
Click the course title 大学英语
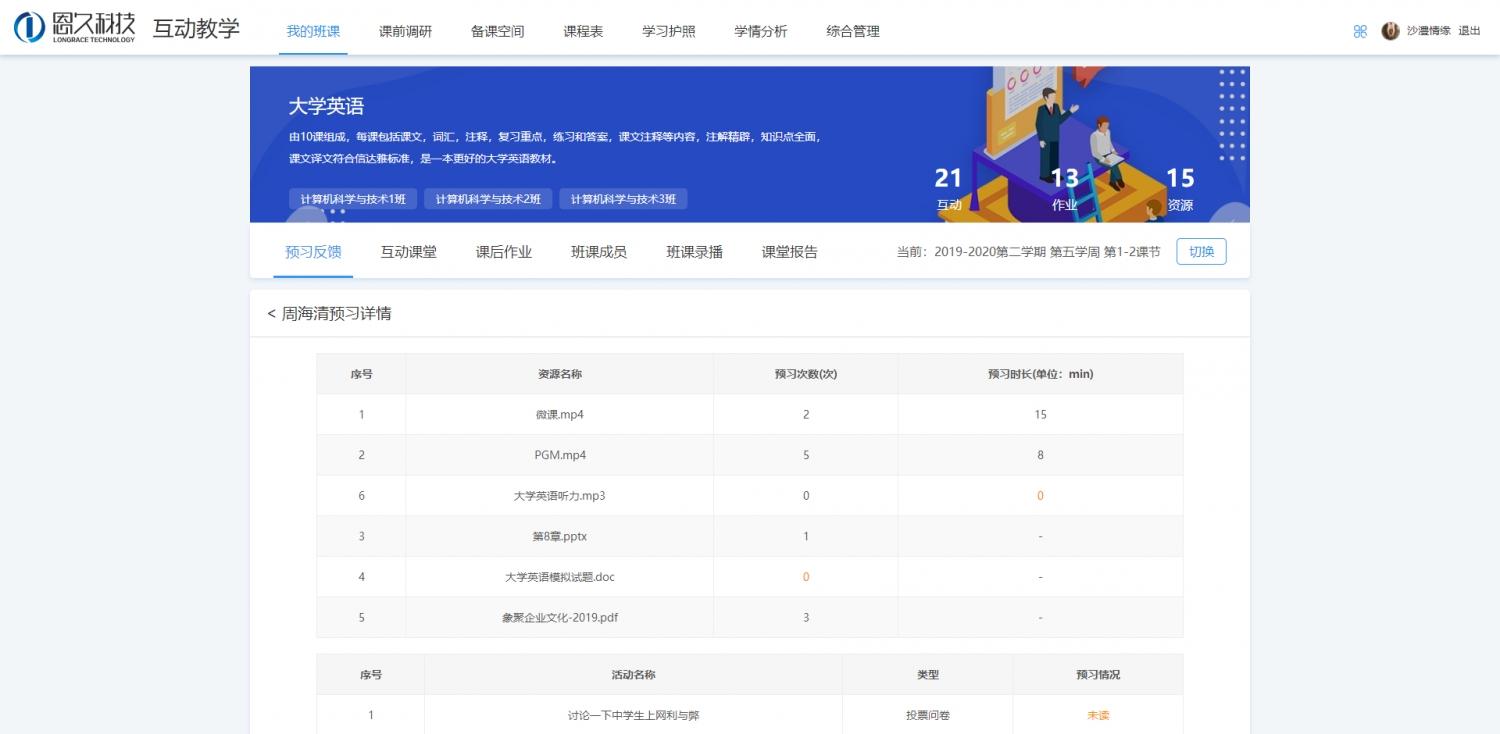(326, 106)
